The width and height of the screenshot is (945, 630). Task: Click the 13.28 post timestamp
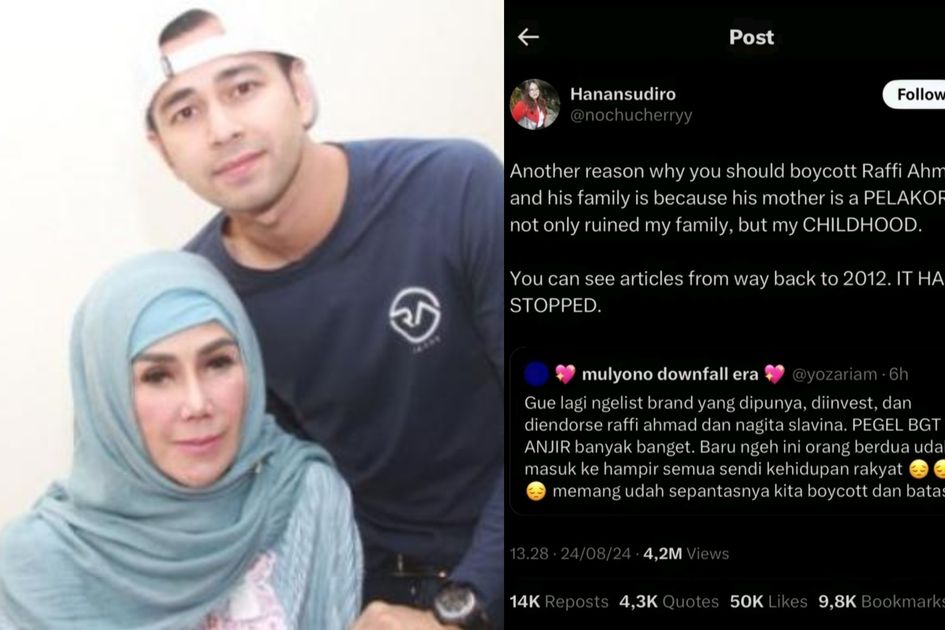(529, 553)
